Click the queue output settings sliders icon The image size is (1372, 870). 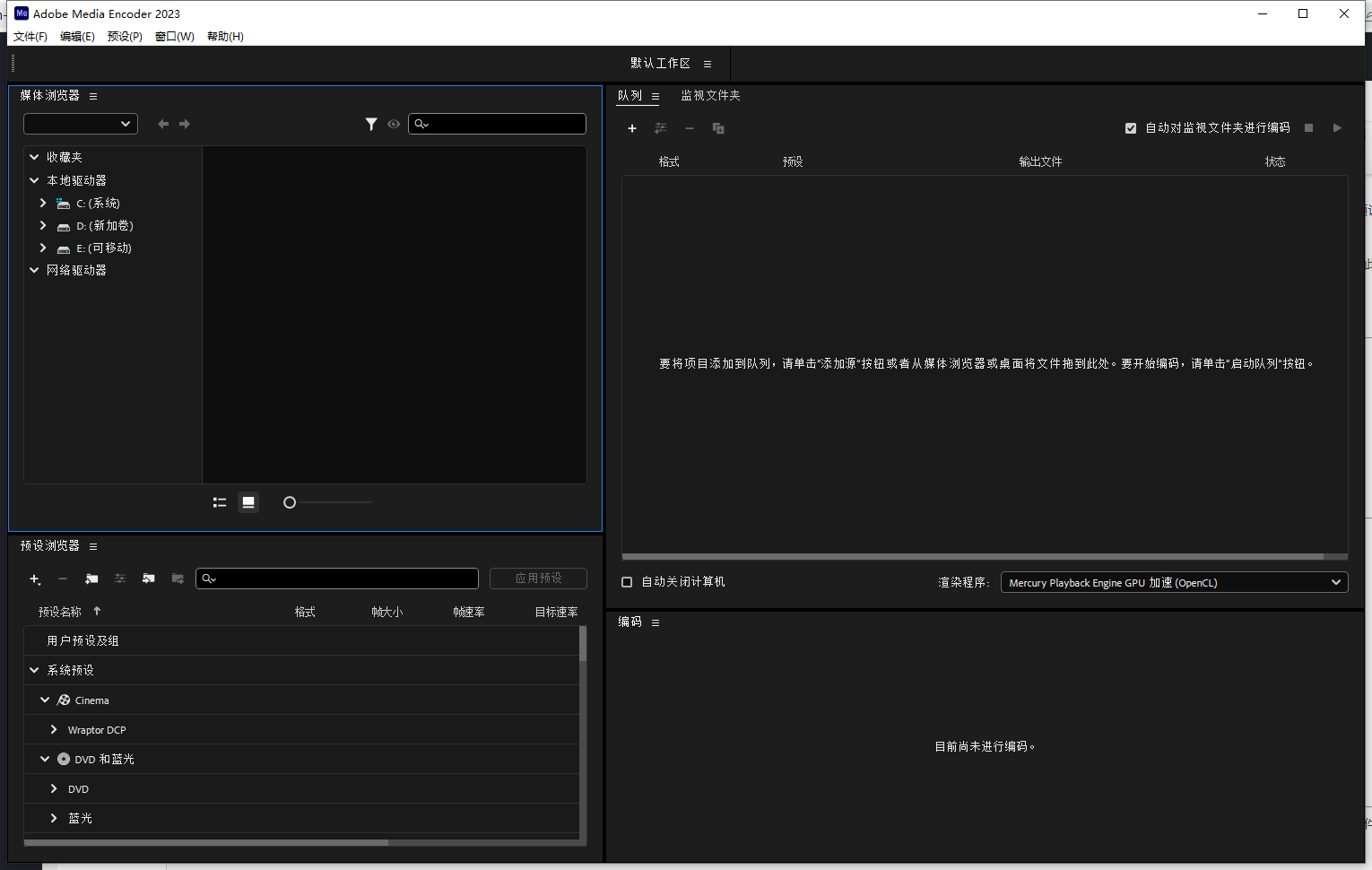tap(661, 128)
